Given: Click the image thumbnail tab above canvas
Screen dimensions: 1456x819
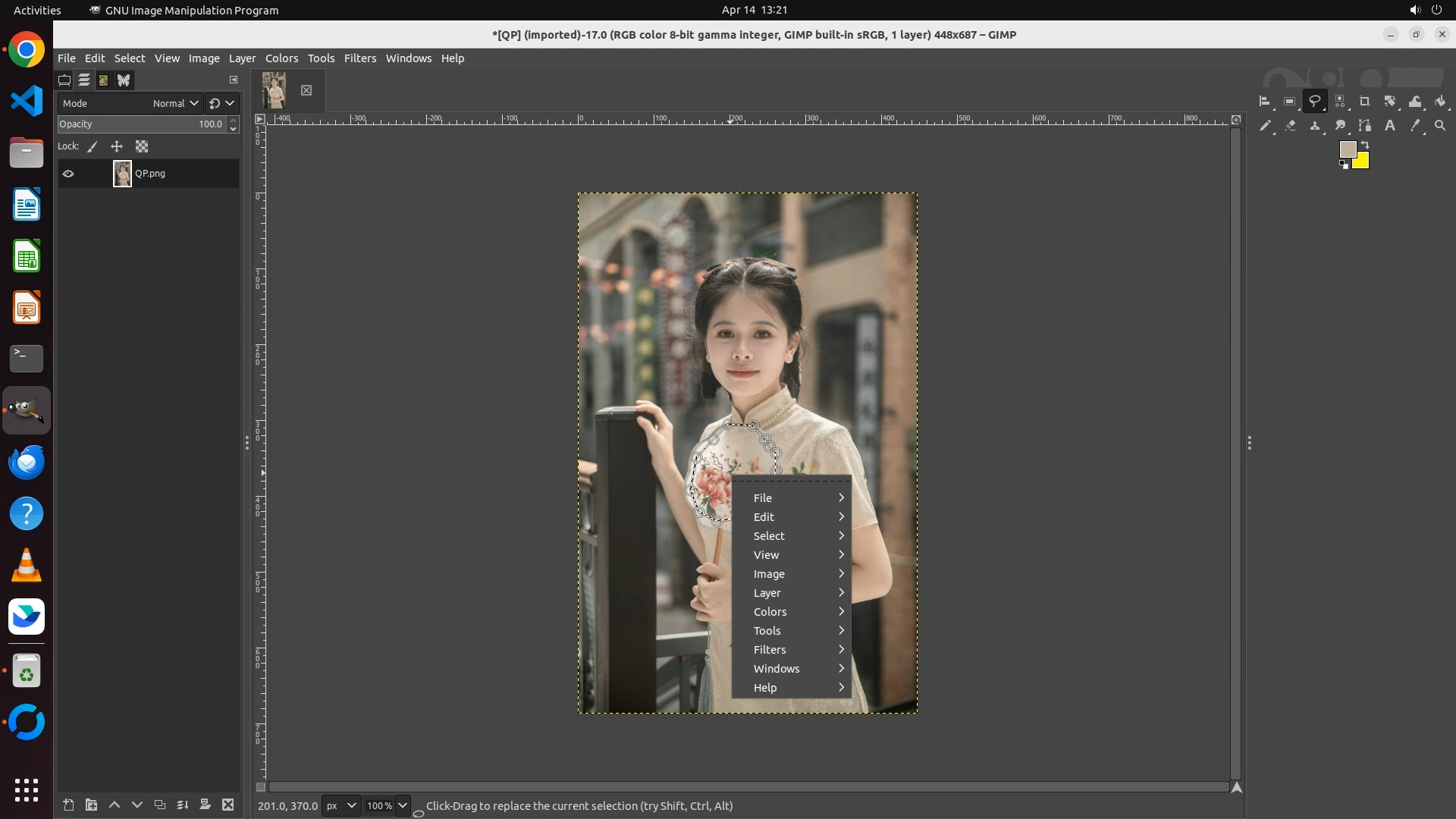Looking at the screenshot, I should 275,90.
